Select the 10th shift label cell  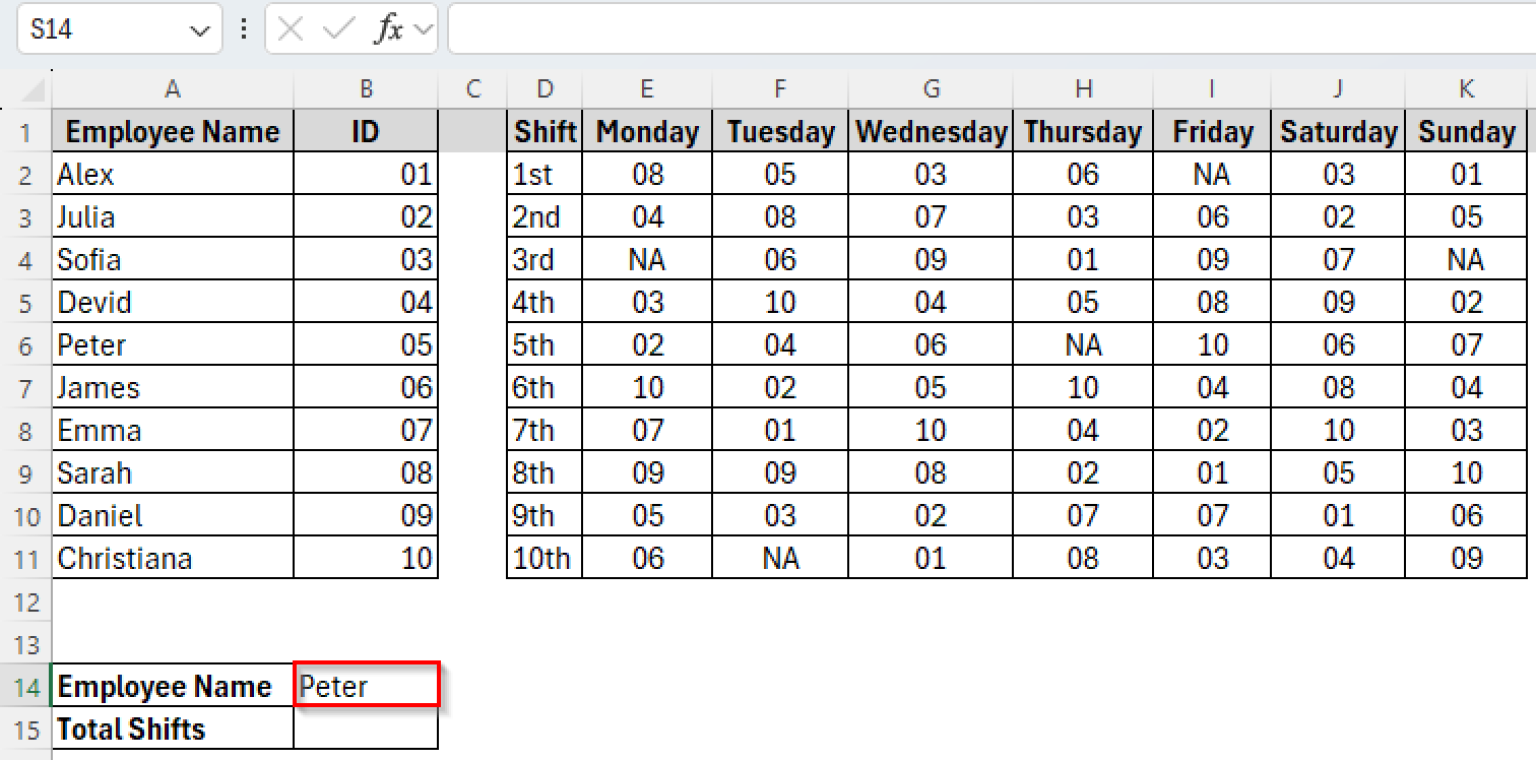[544, 558]
